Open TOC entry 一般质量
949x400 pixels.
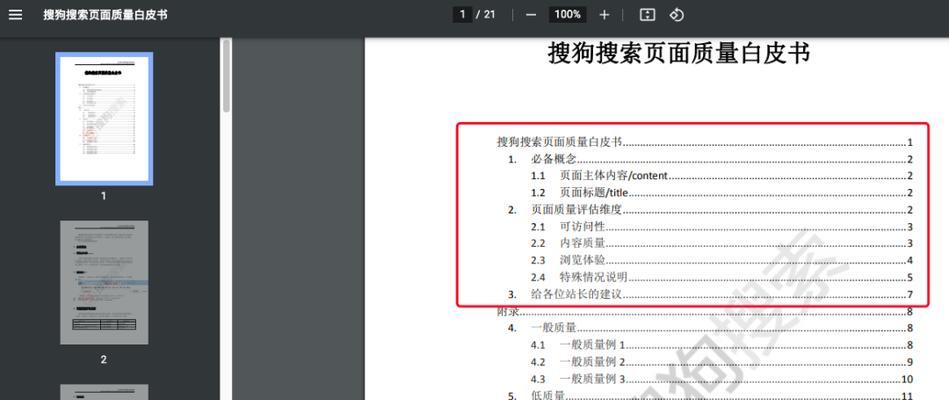(710, 329)
